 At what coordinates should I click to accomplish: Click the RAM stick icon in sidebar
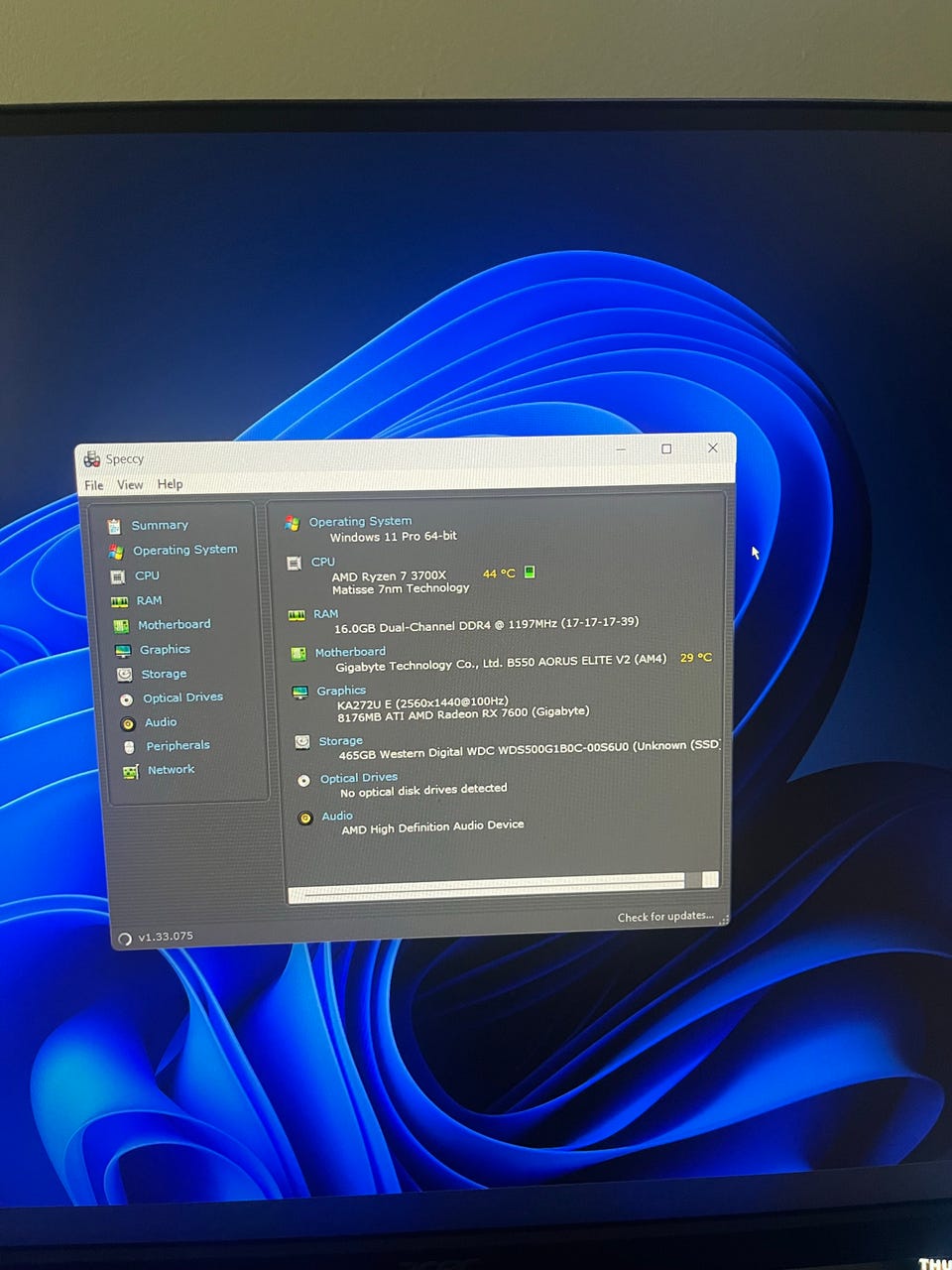pyautogui.click(x=119, y=601)
